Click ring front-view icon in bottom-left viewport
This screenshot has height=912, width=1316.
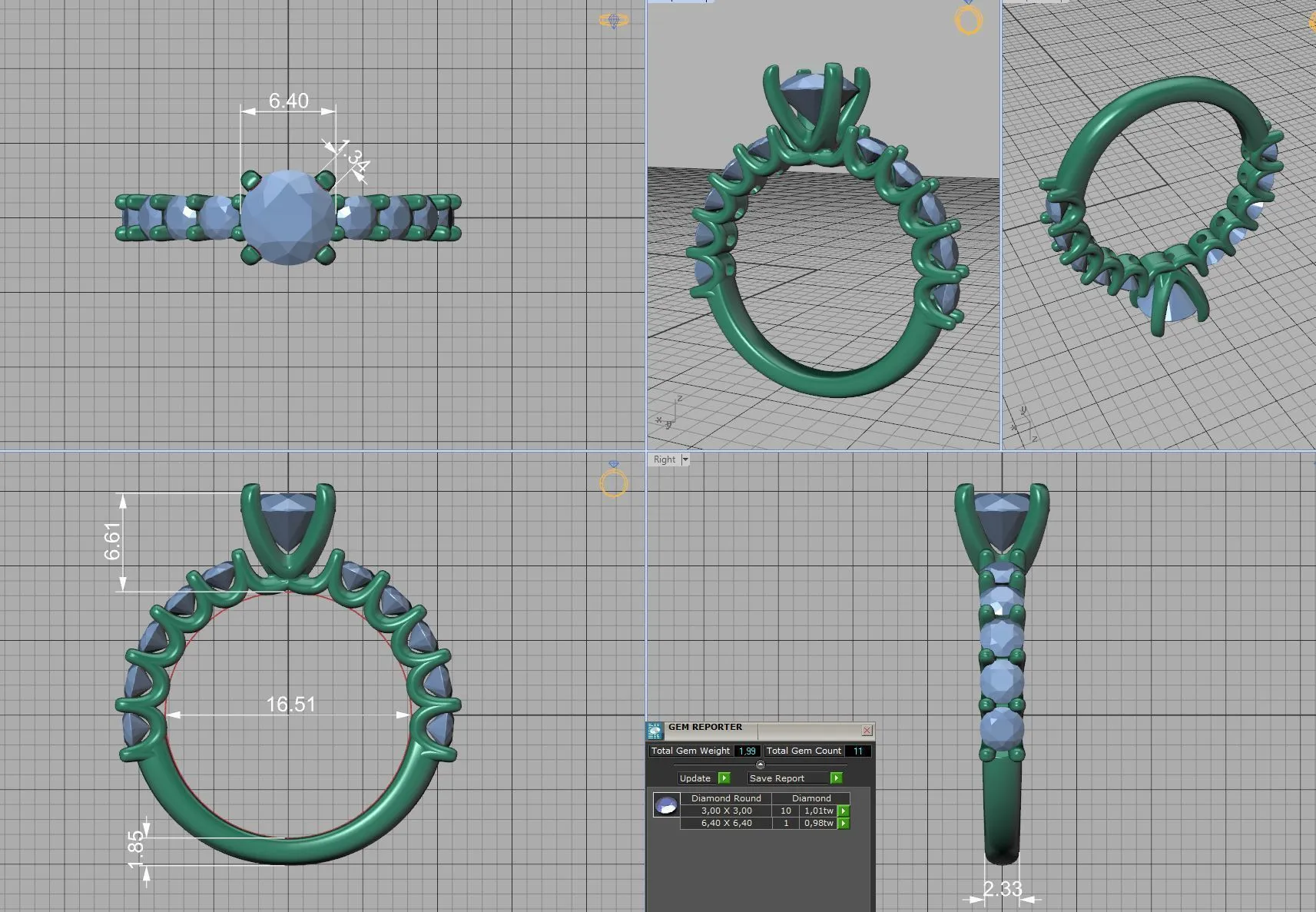(x=613, y=483)
